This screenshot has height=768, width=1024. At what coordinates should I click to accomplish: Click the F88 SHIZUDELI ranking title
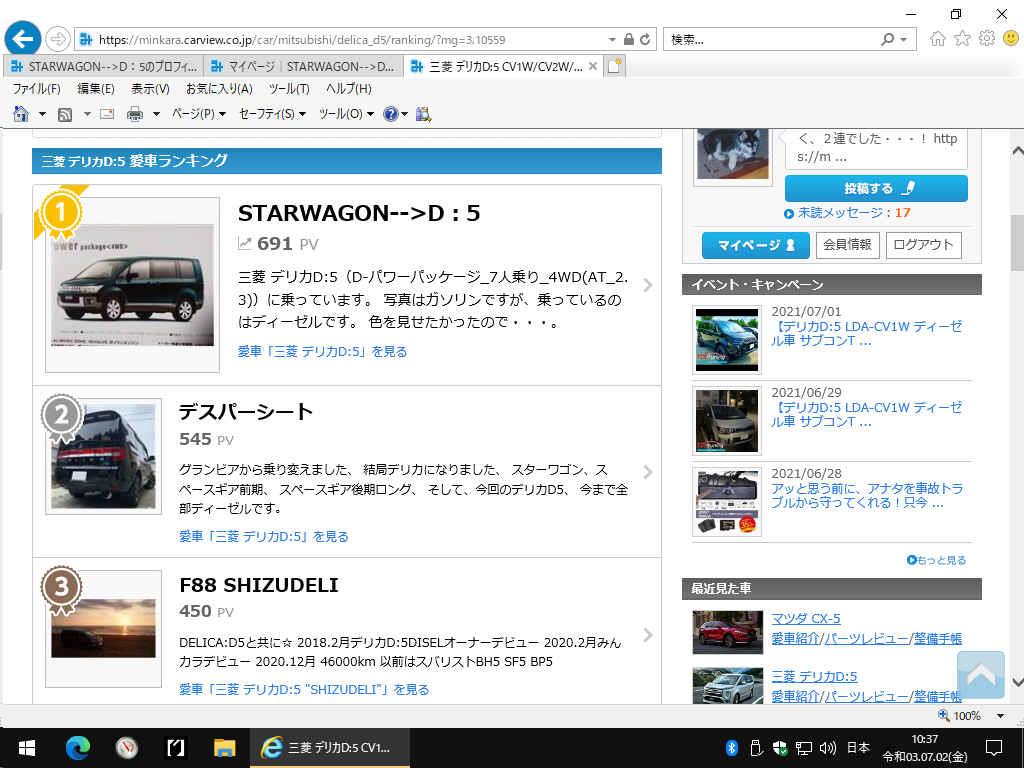pyautogui.click(x=259, y=585)
